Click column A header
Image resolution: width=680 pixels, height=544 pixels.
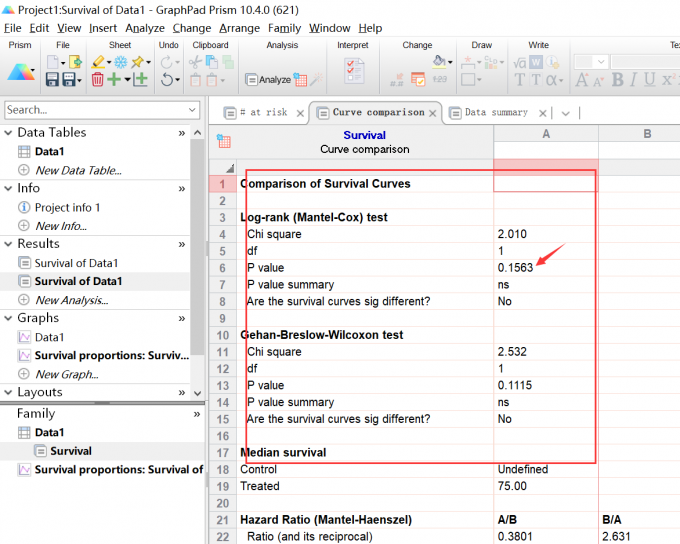pyautogui.click(x=546, y=134)
